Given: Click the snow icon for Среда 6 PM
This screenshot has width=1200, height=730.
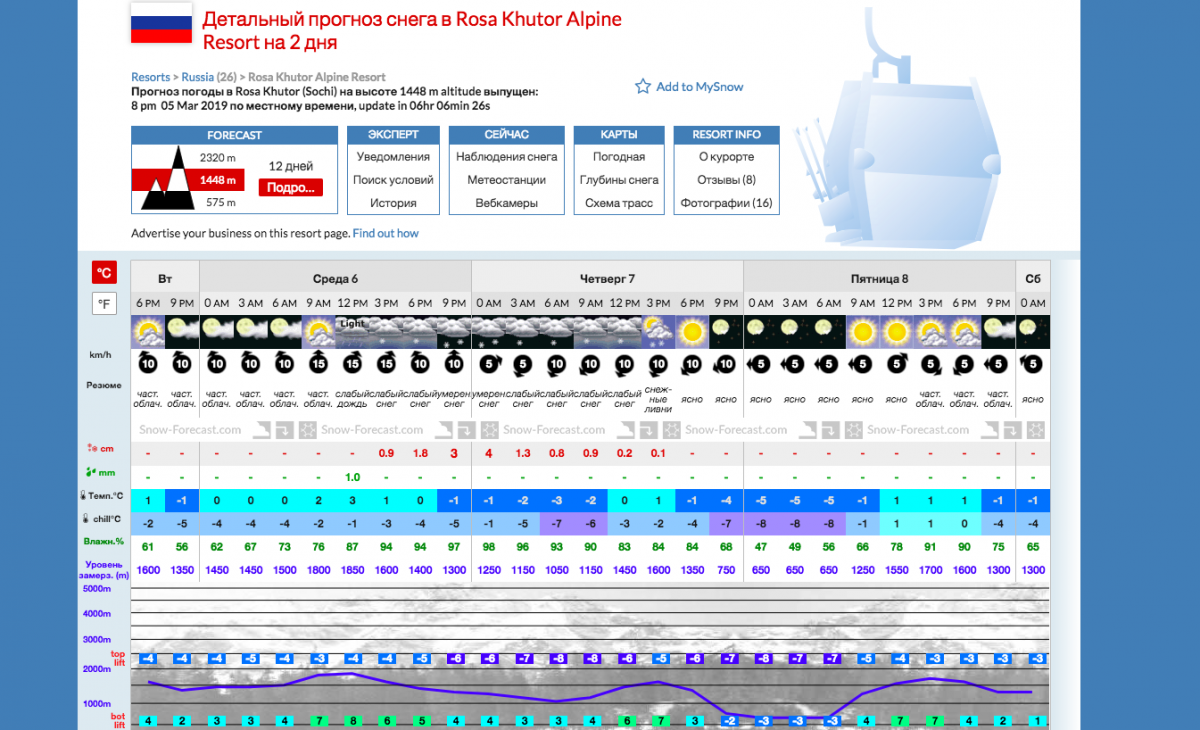Looking at the screenshot, I should (x=420, y=330).
